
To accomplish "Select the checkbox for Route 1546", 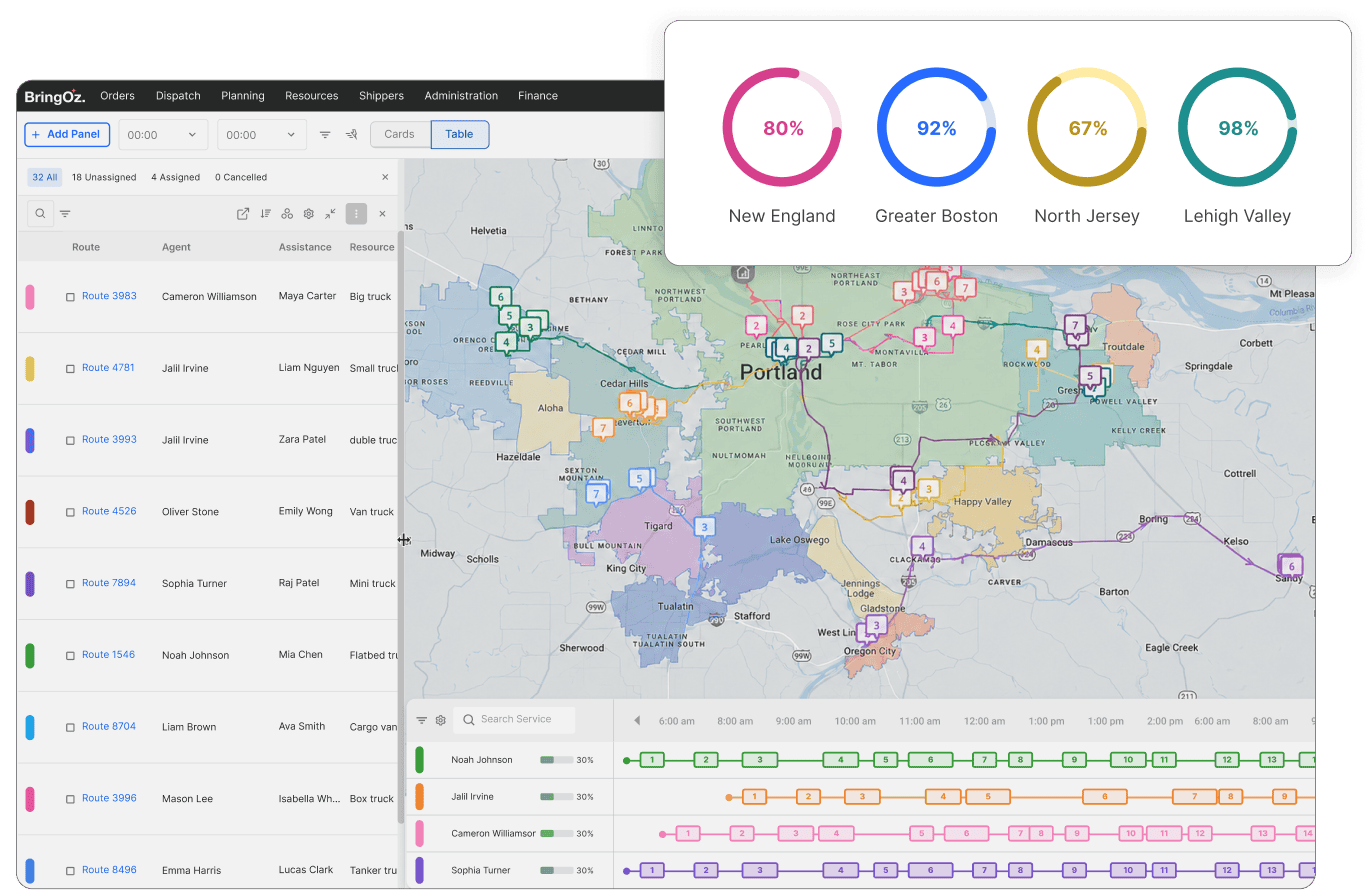I will click(70, 656).
